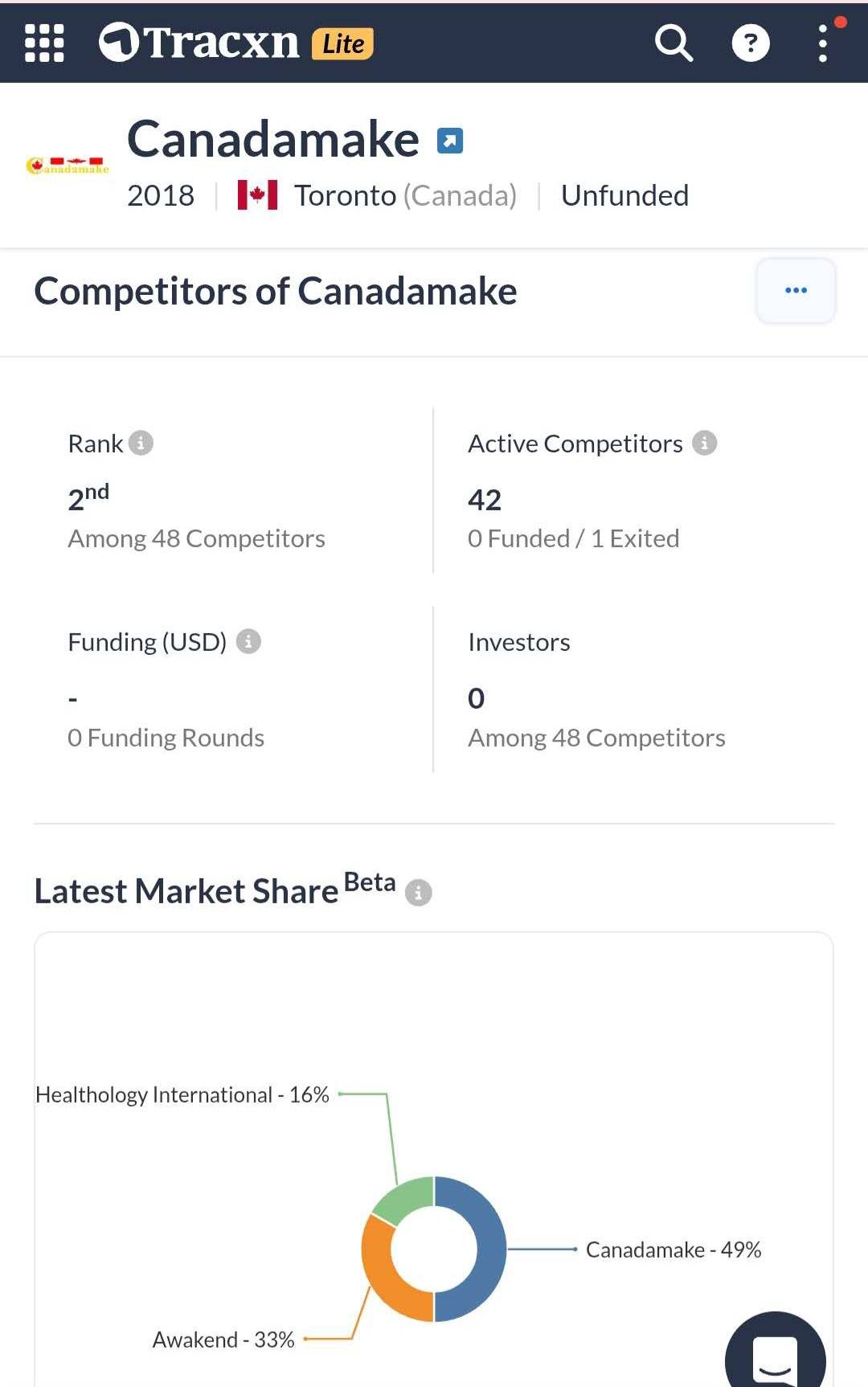Screen dimensions: 868x1387
Task: Click the help question mark icon
Action: (751, 43)
